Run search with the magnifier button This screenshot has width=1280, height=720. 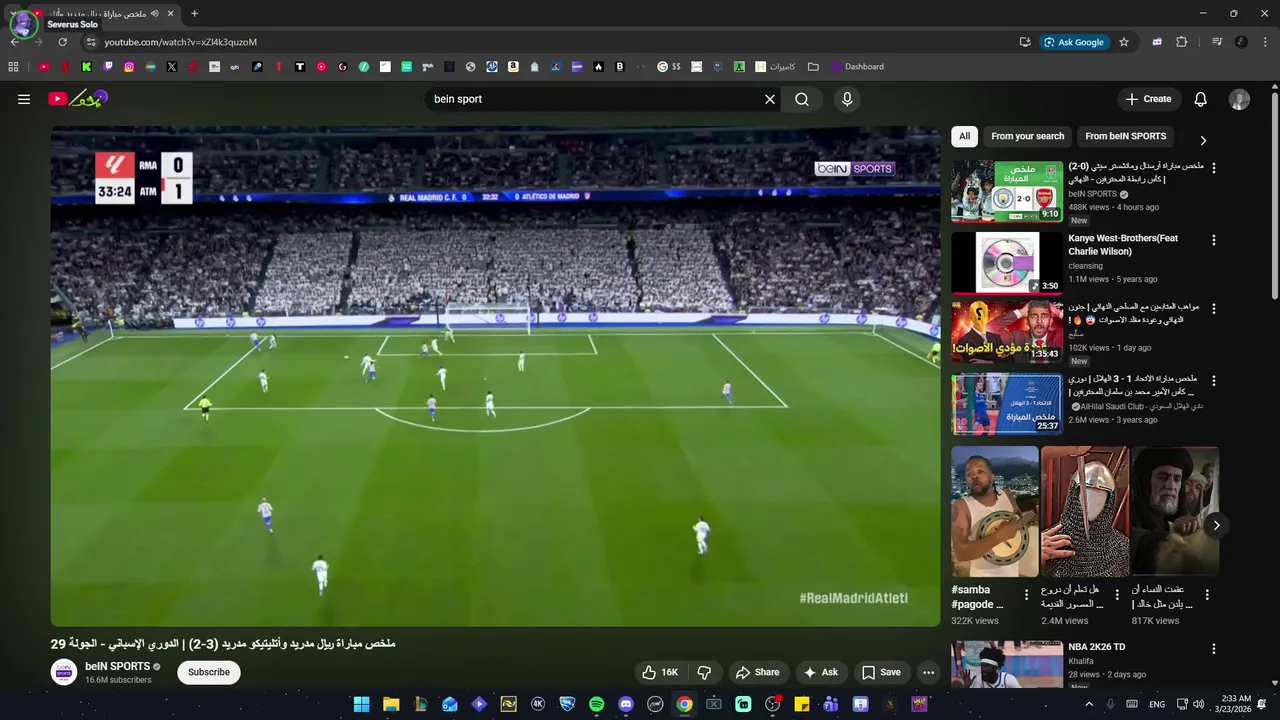(x=802, y=99)
